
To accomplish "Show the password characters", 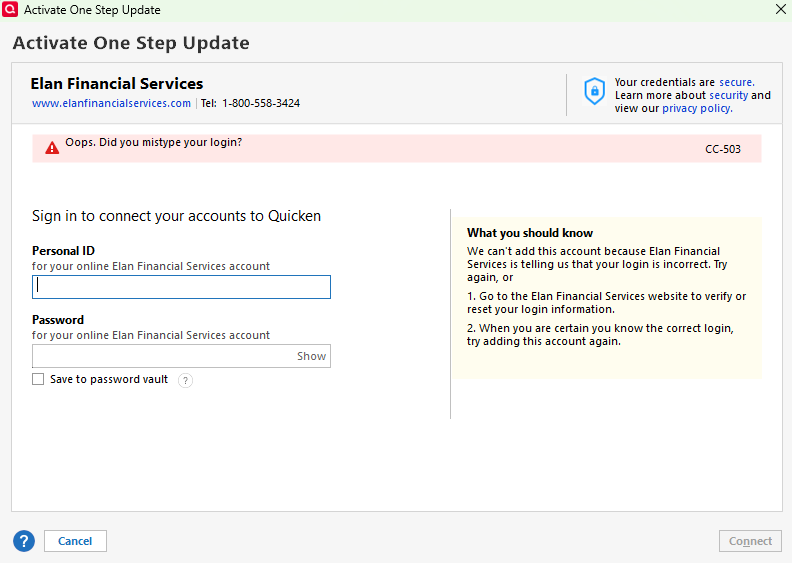I will [311, 356].
